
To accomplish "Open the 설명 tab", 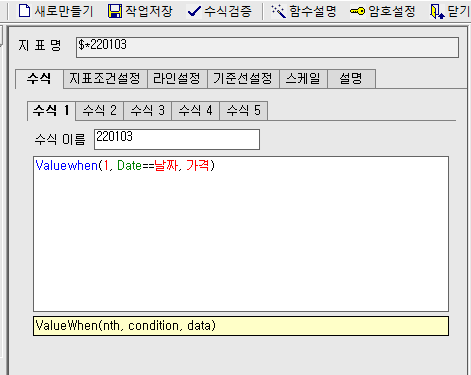I will click(x=351, y=79).
